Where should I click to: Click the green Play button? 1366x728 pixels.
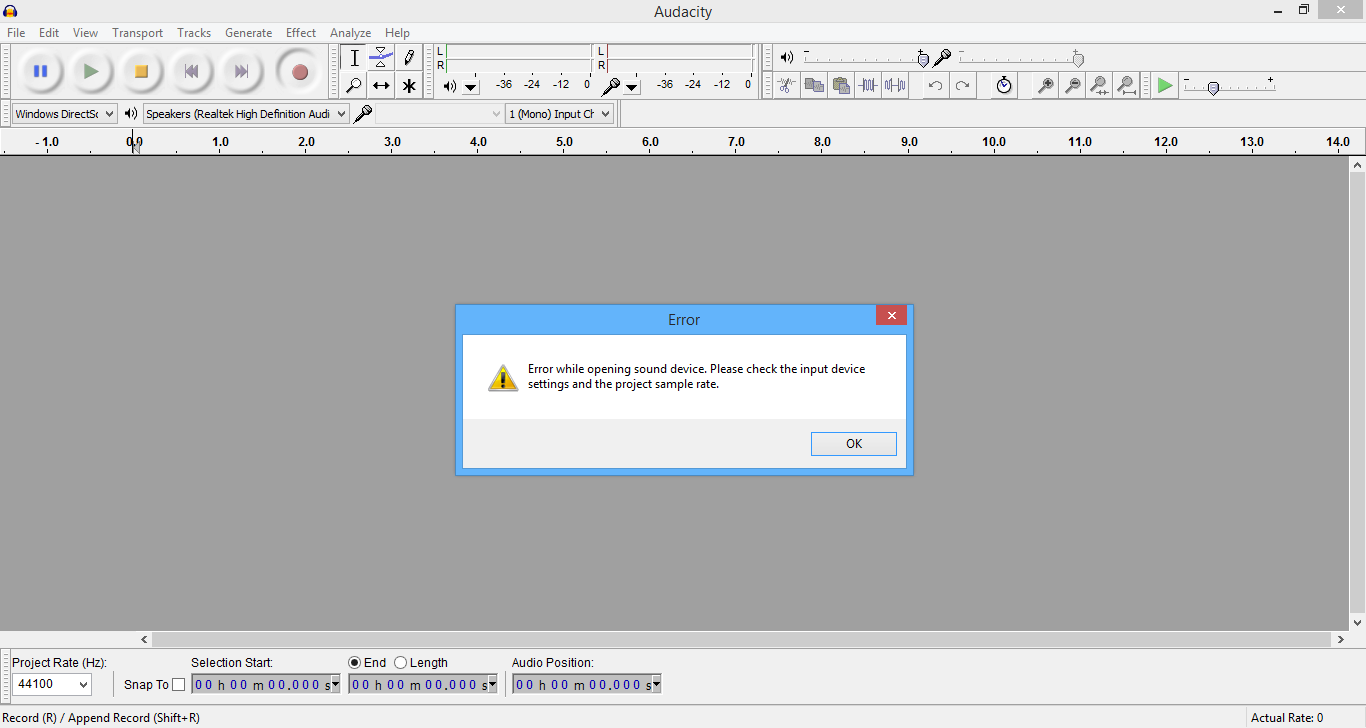91,71
